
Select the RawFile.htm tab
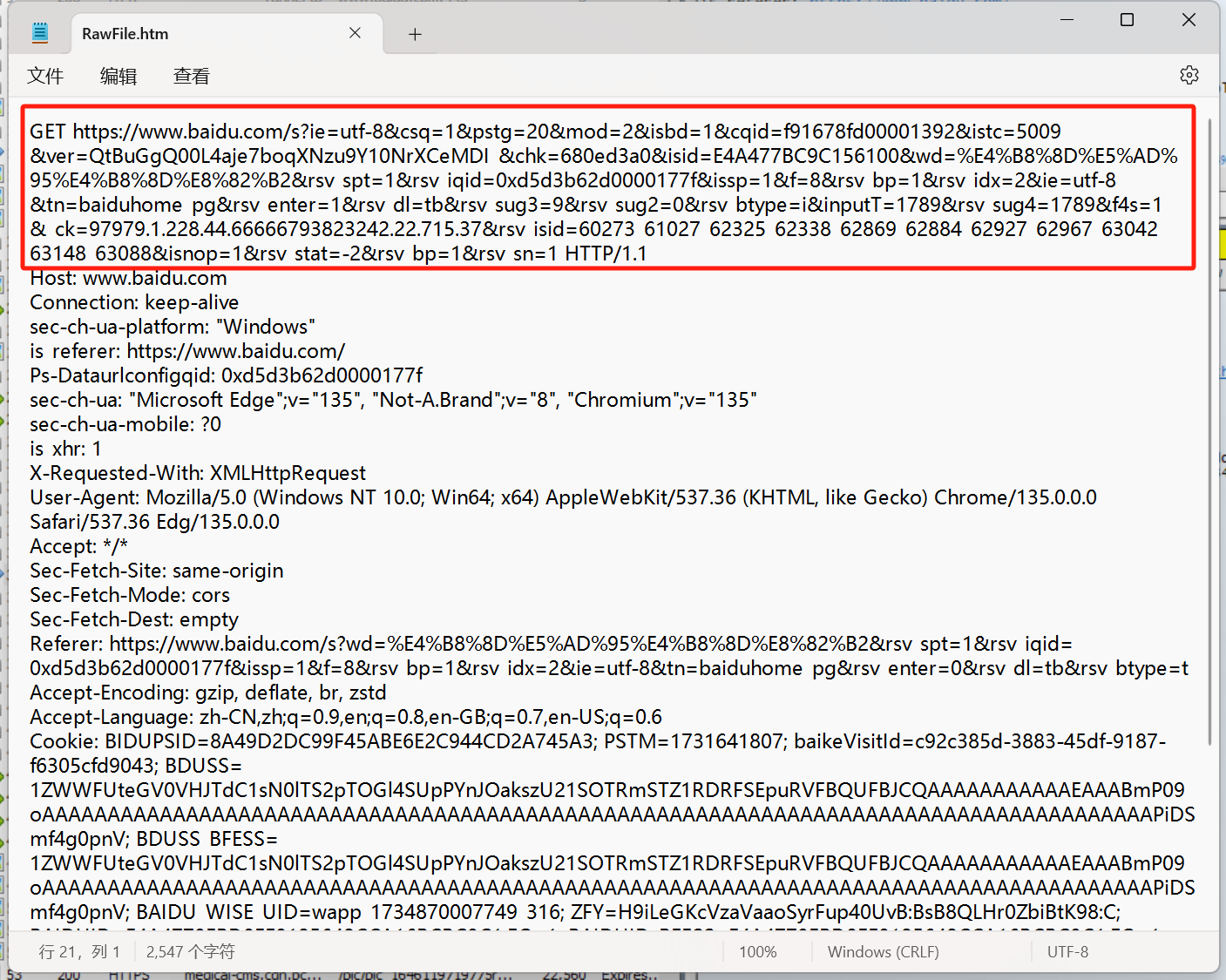(x=227, y=34)
